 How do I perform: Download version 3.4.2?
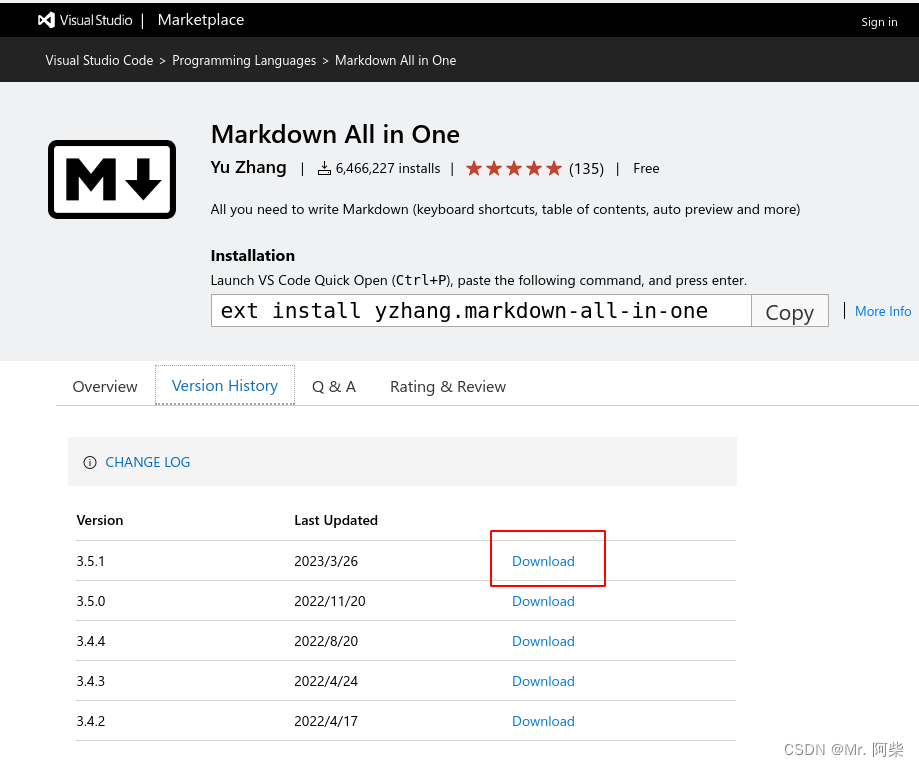tap(543, 721)
